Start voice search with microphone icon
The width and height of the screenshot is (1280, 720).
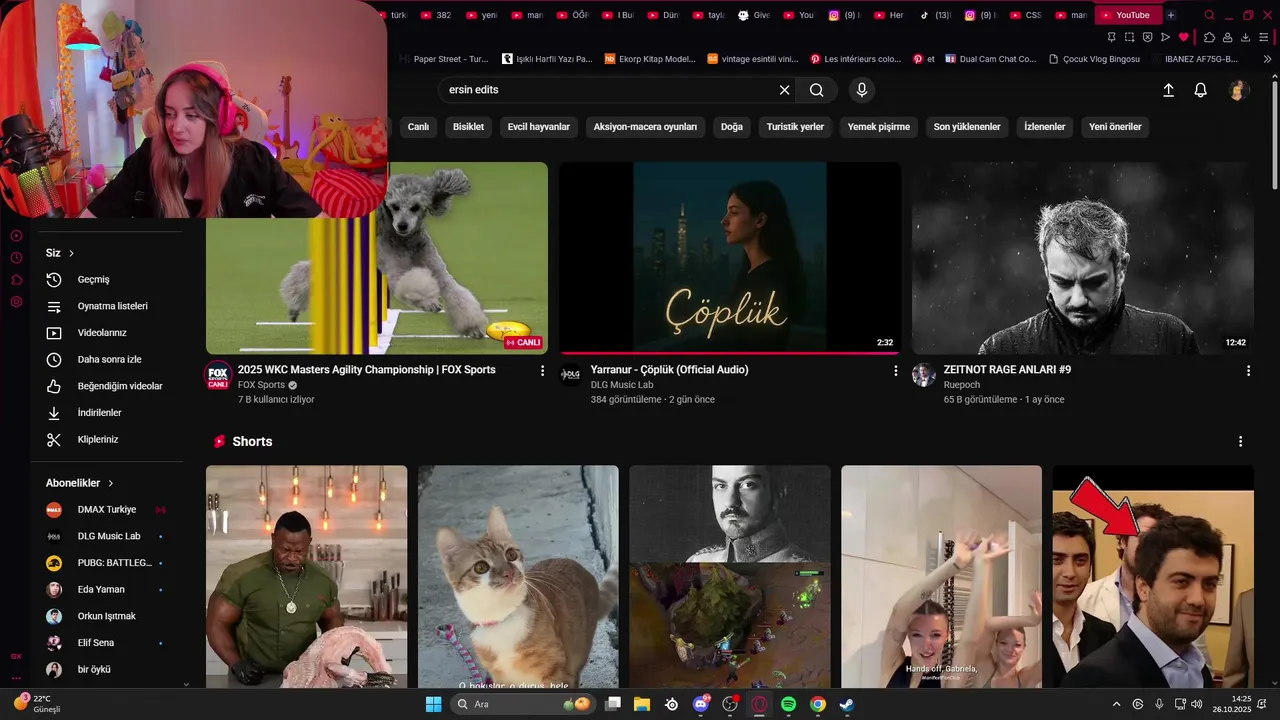click(862, 90)
